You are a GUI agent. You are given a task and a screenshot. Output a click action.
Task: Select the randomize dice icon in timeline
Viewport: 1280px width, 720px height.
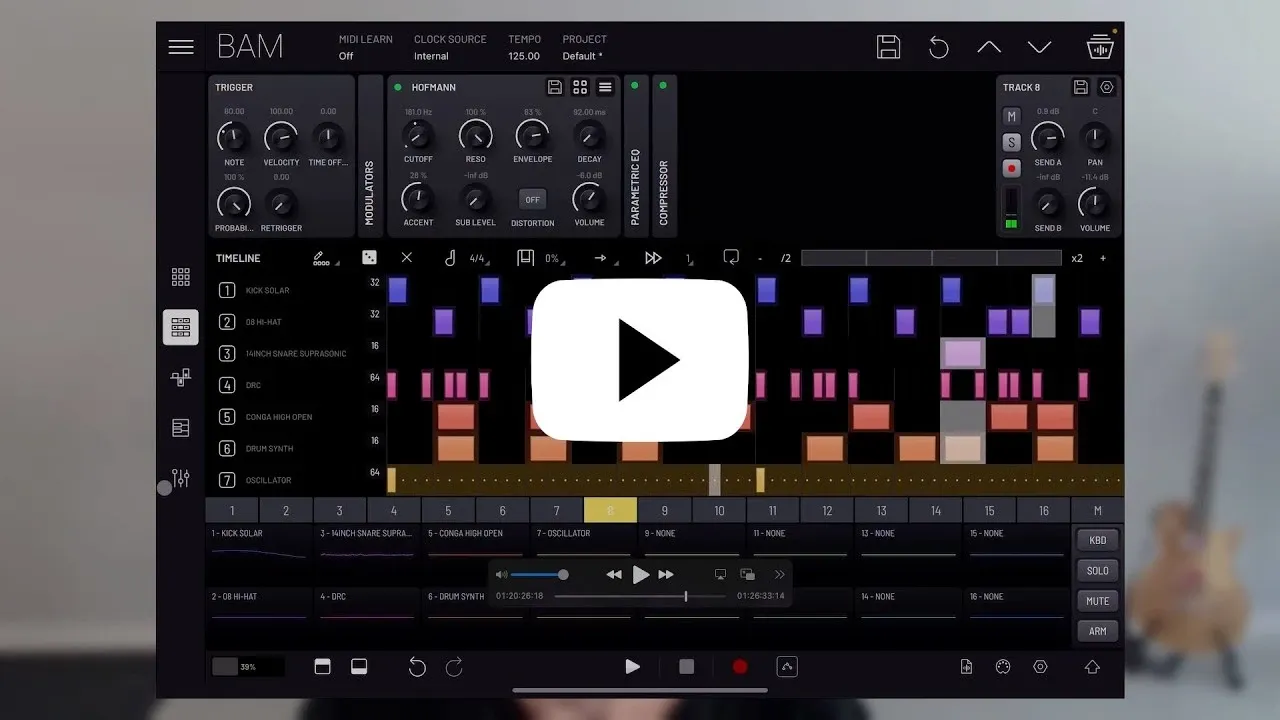click(369, 258)
